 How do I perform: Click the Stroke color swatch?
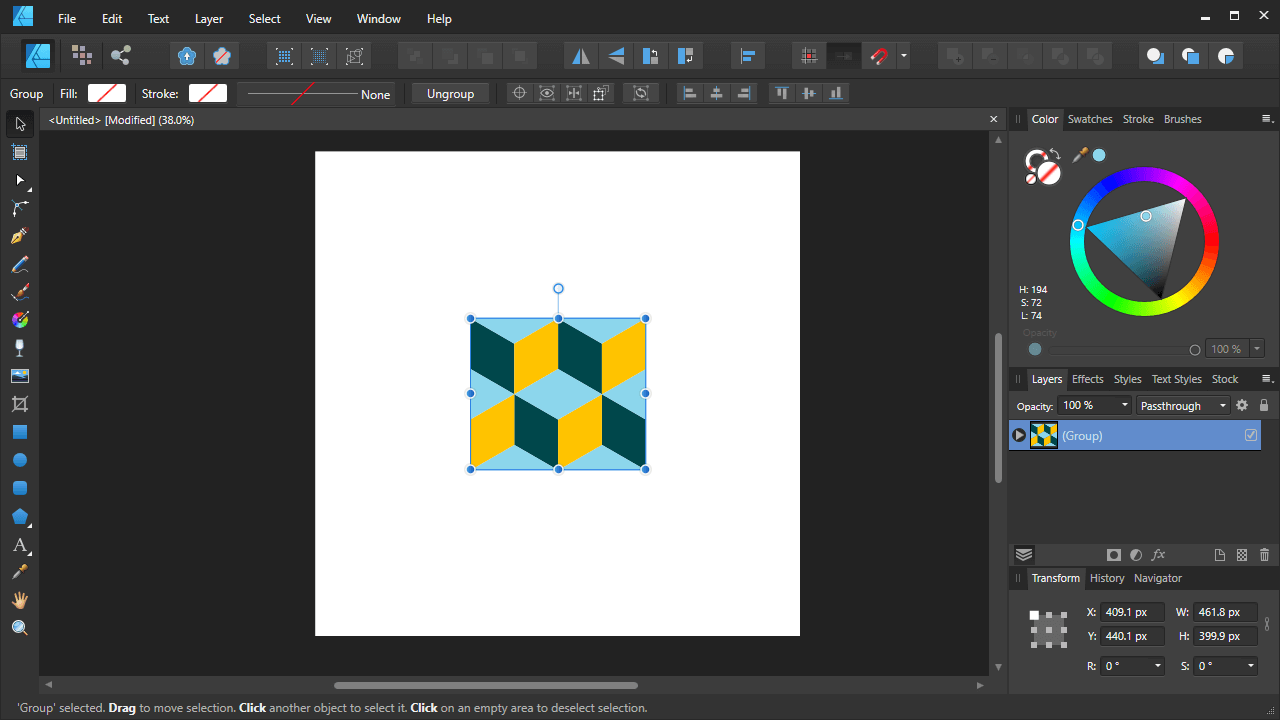pos(208,93)
